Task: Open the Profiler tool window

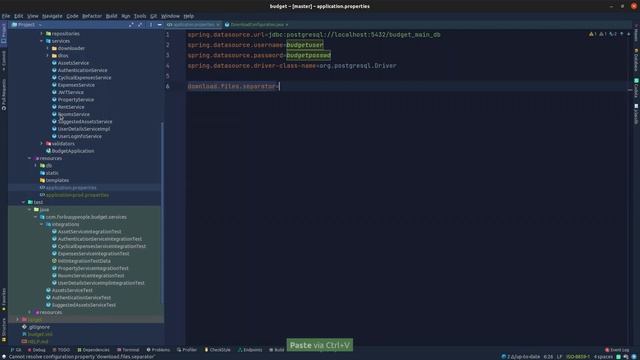Action: click(x=187, y=350)
